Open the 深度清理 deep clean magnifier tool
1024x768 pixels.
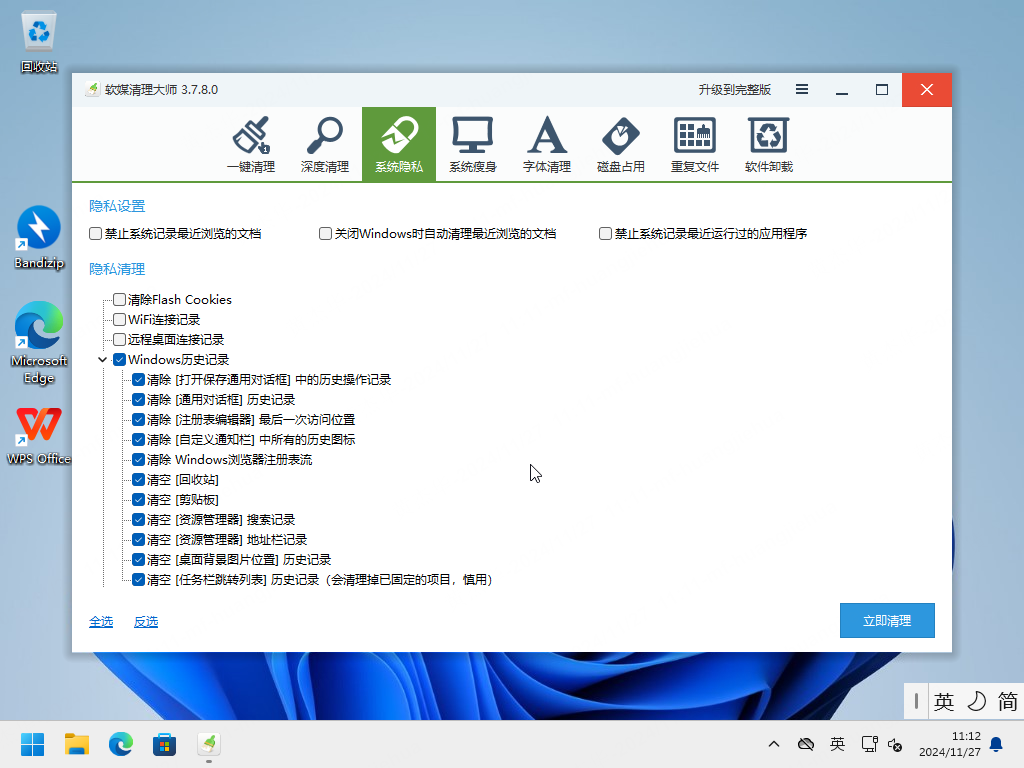pos(325,144)
